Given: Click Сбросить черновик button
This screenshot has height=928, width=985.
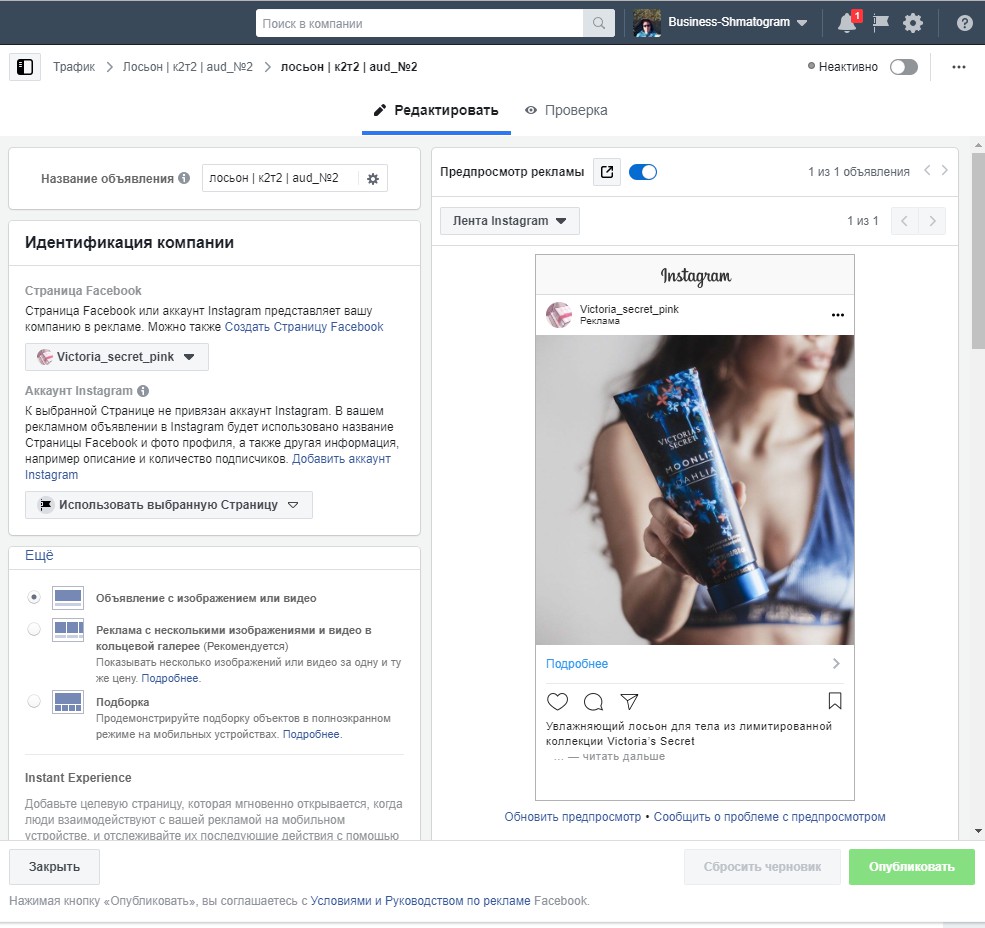Looking at the screenshot, I should 762,867.
